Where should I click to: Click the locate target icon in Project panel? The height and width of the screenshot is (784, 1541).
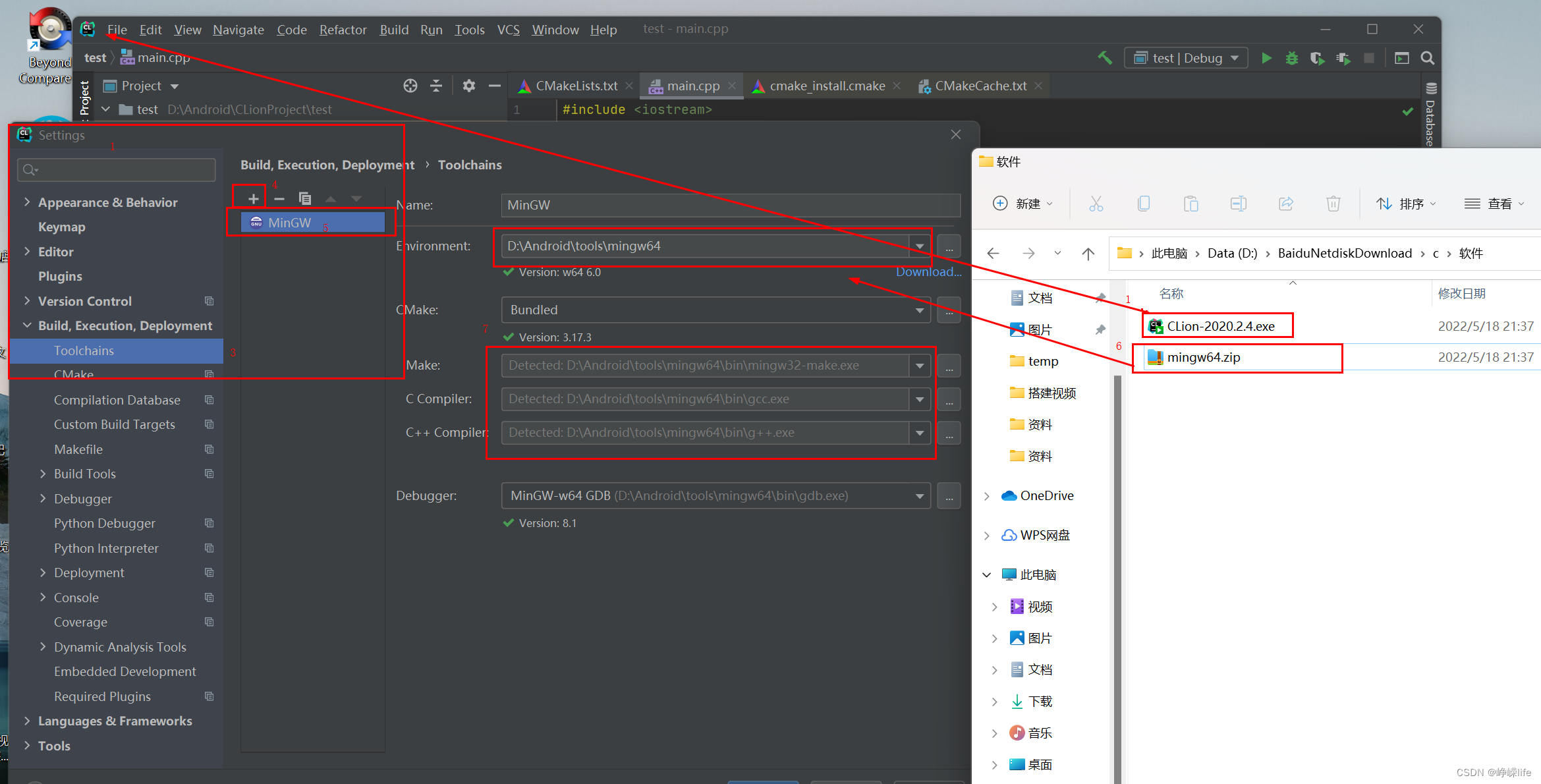click(410, 86)
